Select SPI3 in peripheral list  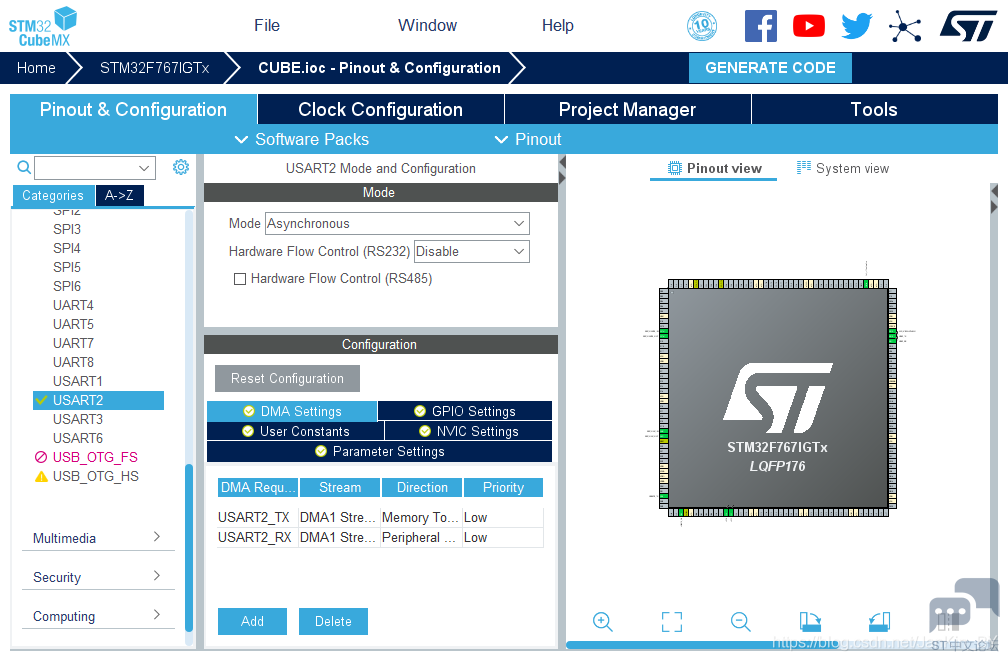(67, 230)
